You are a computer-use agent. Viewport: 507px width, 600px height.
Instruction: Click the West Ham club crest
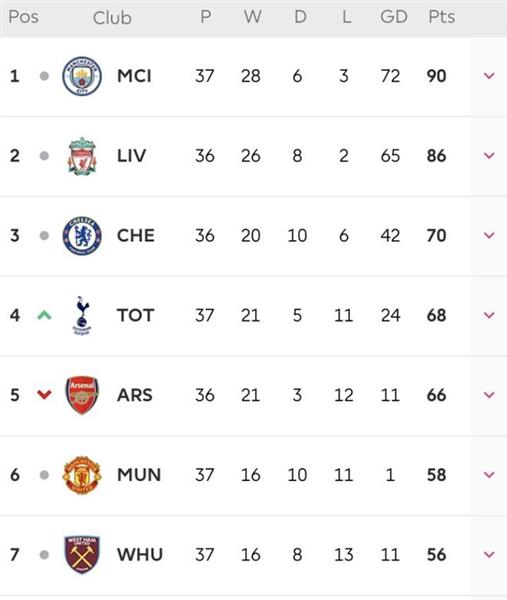coord(82,555)
